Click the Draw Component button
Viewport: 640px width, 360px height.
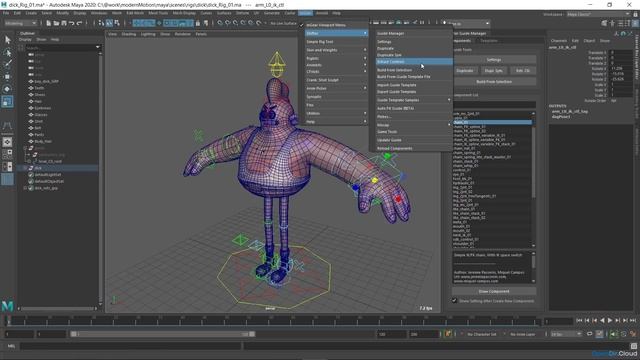click(x=493, y=291)
